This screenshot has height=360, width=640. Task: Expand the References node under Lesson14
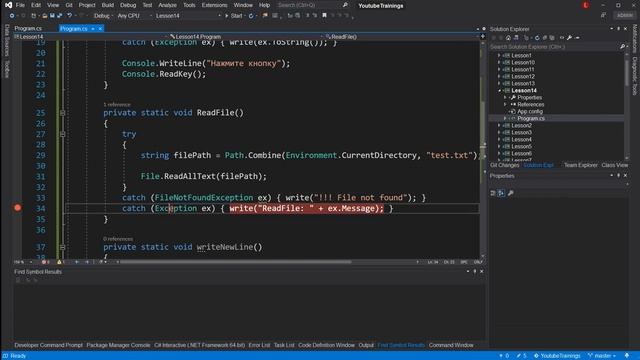pyautogui.click(x=505, y=104)
